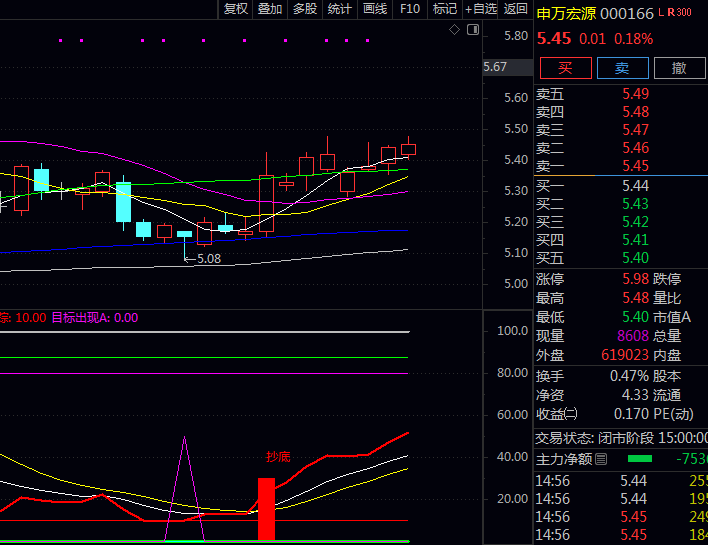Viewport: 708px width, 545px height.
Task: Toggle the side panel layout icon
Action: tap(470, 30)
